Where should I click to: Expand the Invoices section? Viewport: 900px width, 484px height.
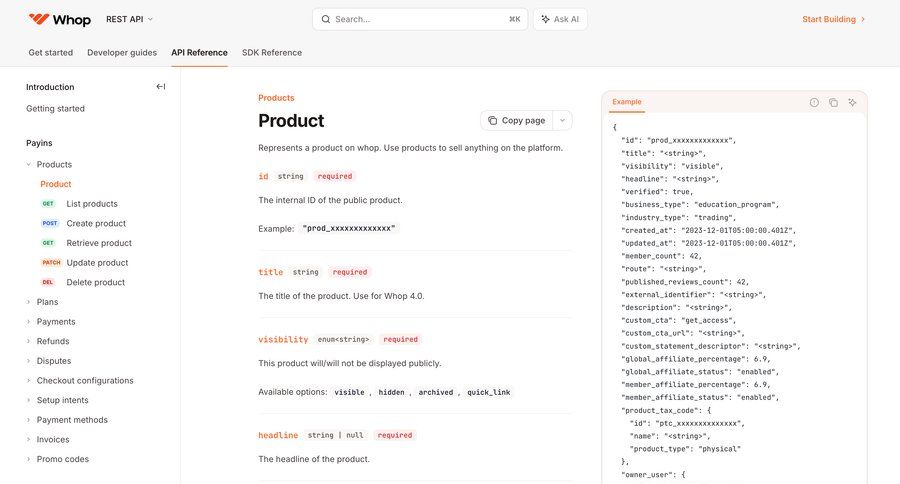(28, 439)
